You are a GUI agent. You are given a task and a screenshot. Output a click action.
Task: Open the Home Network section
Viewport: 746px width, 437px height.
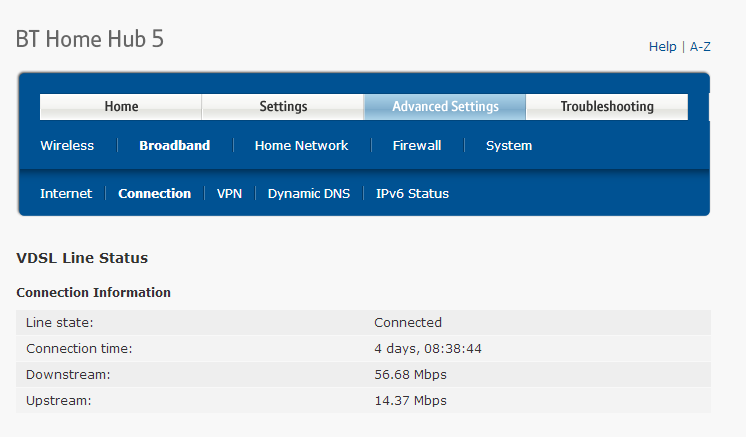pyautogui.click(x=301, y=146)
